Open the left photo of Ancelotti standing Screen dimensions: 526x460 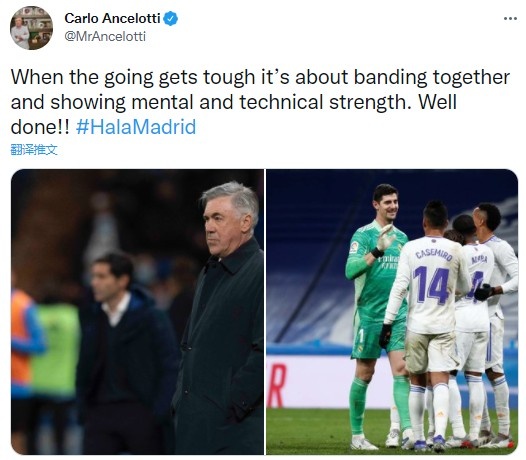(x=138, y=312)
